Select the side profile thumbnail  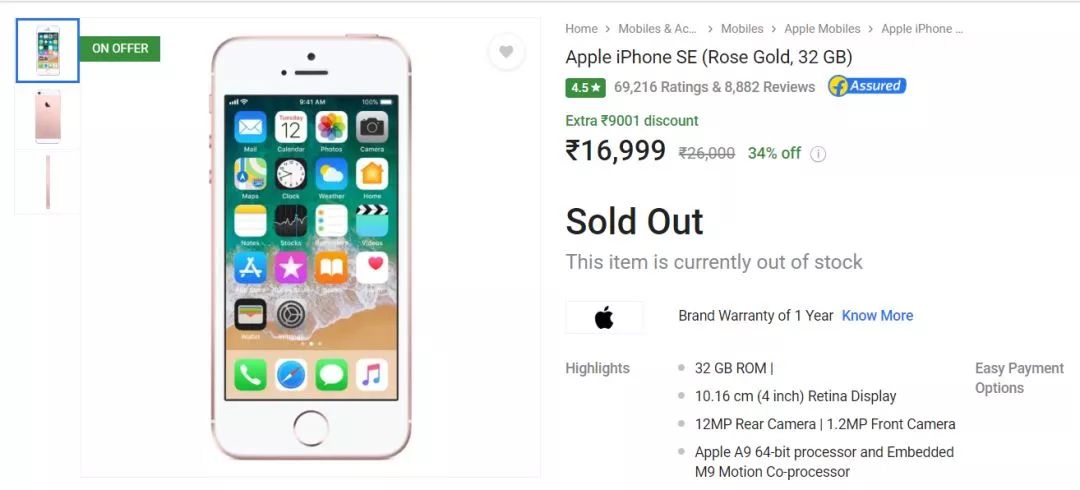point(48,182)
